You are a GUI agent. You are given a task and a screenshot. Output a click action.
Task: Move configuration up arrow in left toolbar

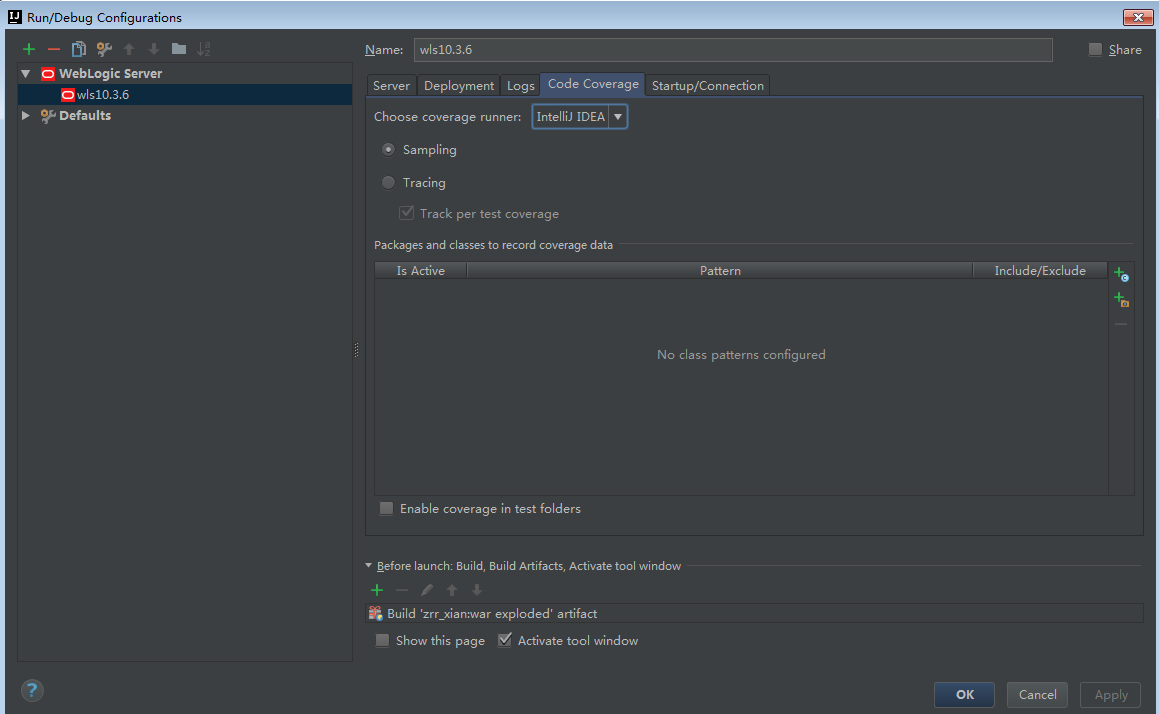[x=129, y=50]
